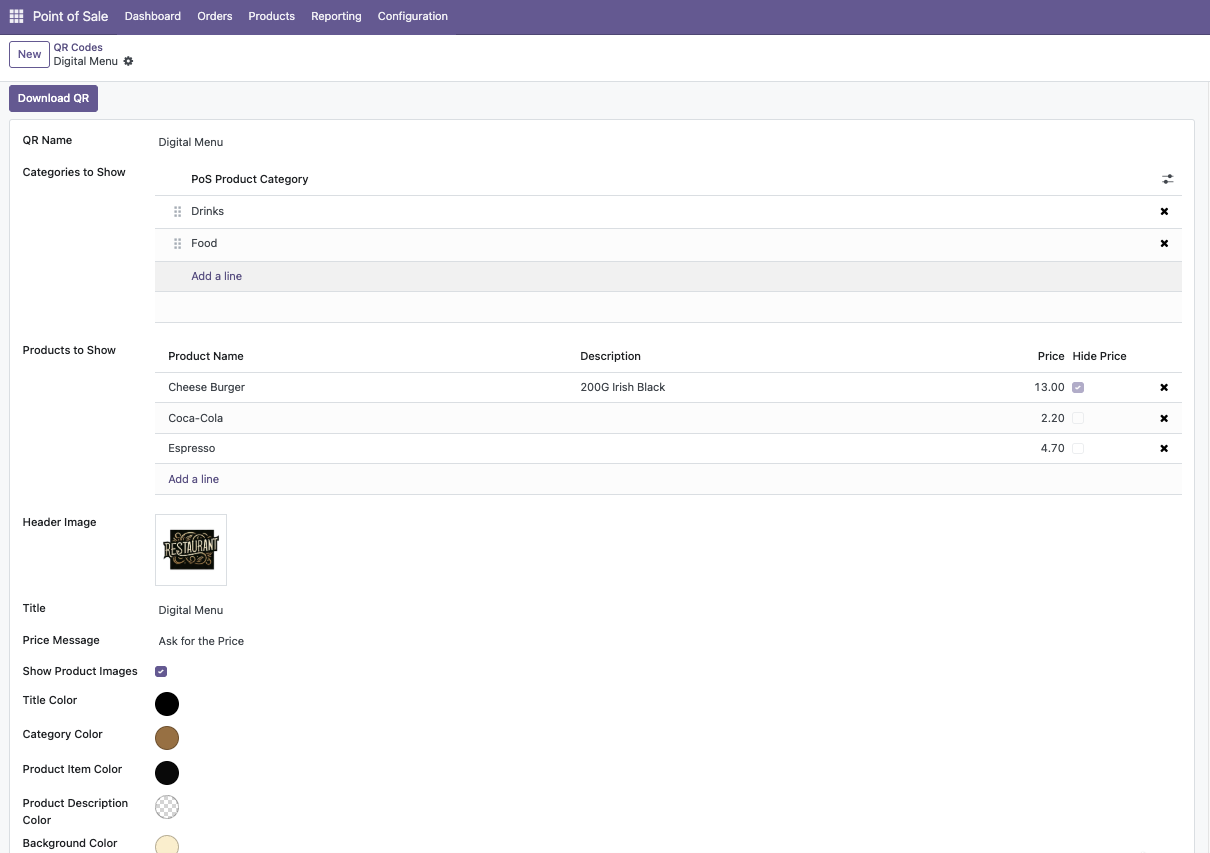Uncheck Show Product Images checkbox
Viewport: 1210px width, 853px height.
point(161,671)
